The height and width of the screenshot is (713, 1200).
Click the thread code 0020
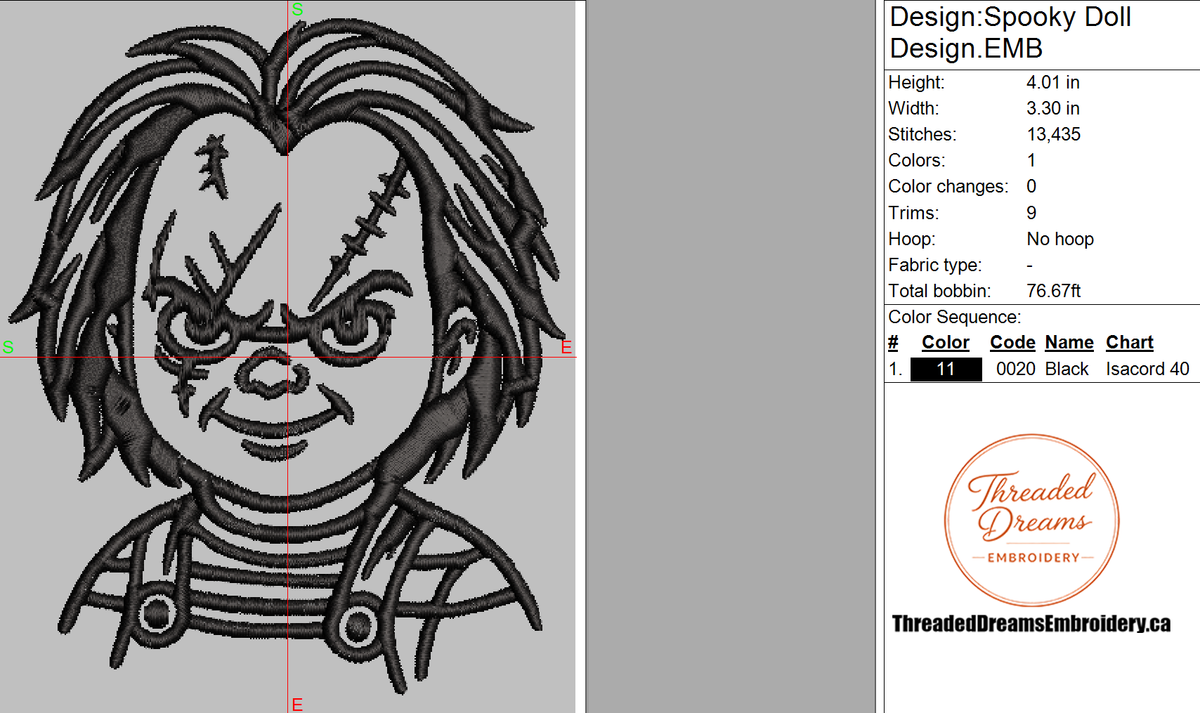click(x=1016, y=369)
